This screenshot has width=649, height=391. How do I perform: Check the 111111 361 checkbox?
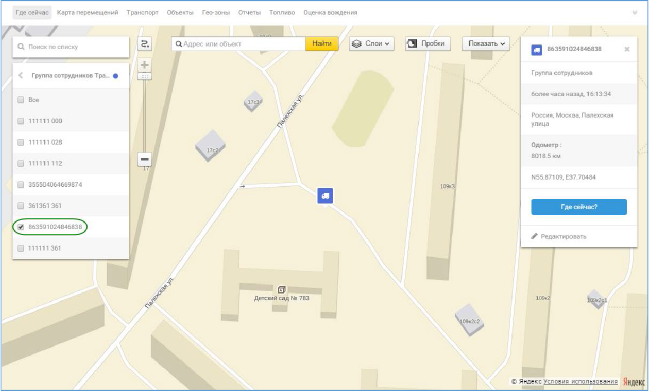point(20,248)
